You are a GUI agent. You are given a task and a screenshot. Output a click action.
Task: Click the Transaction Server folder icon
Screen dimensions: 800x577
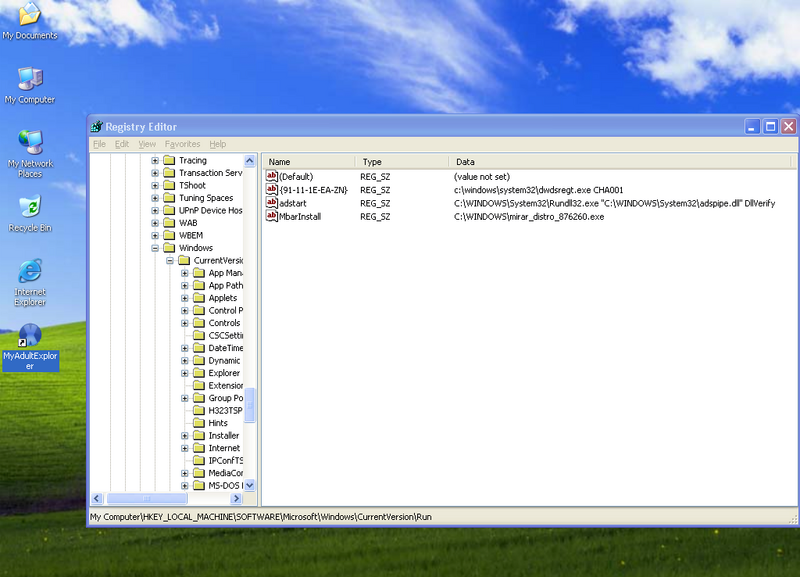[169, 173]
